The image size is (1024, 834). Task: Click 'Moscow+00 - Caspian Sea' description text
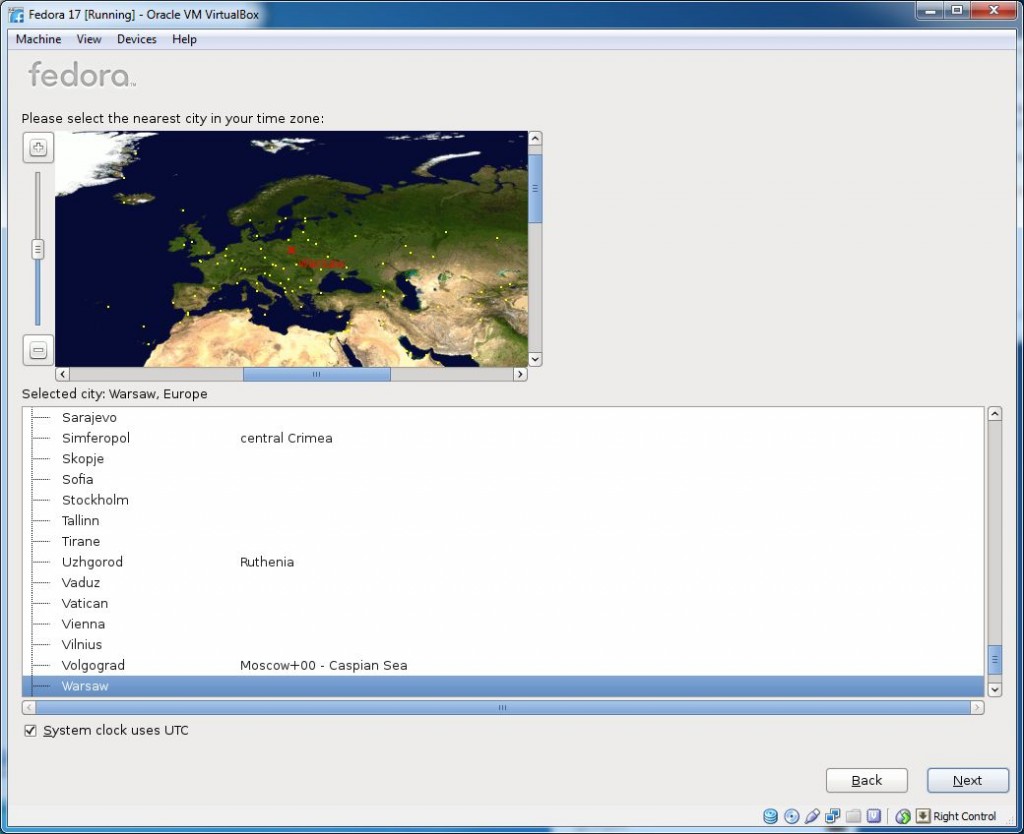(323, 666)
